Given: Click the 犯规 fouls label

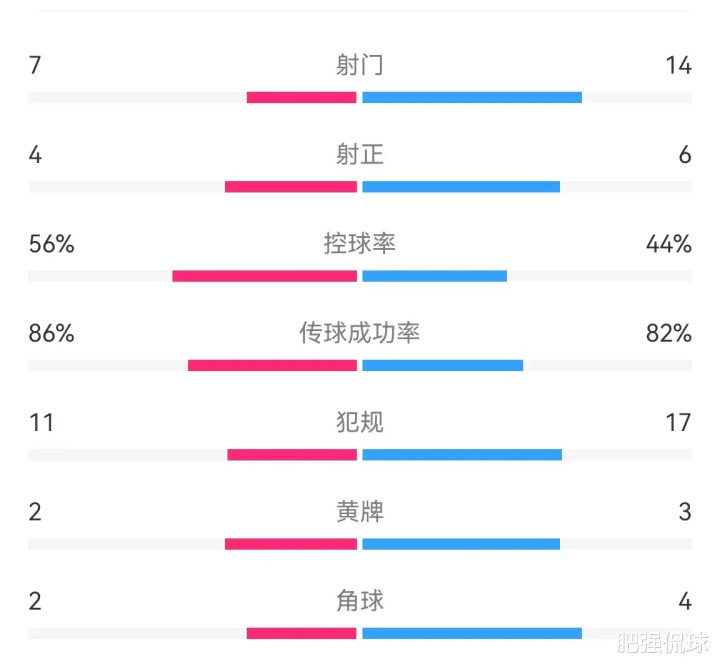Looking at the screenshot, I should [360, 422].
